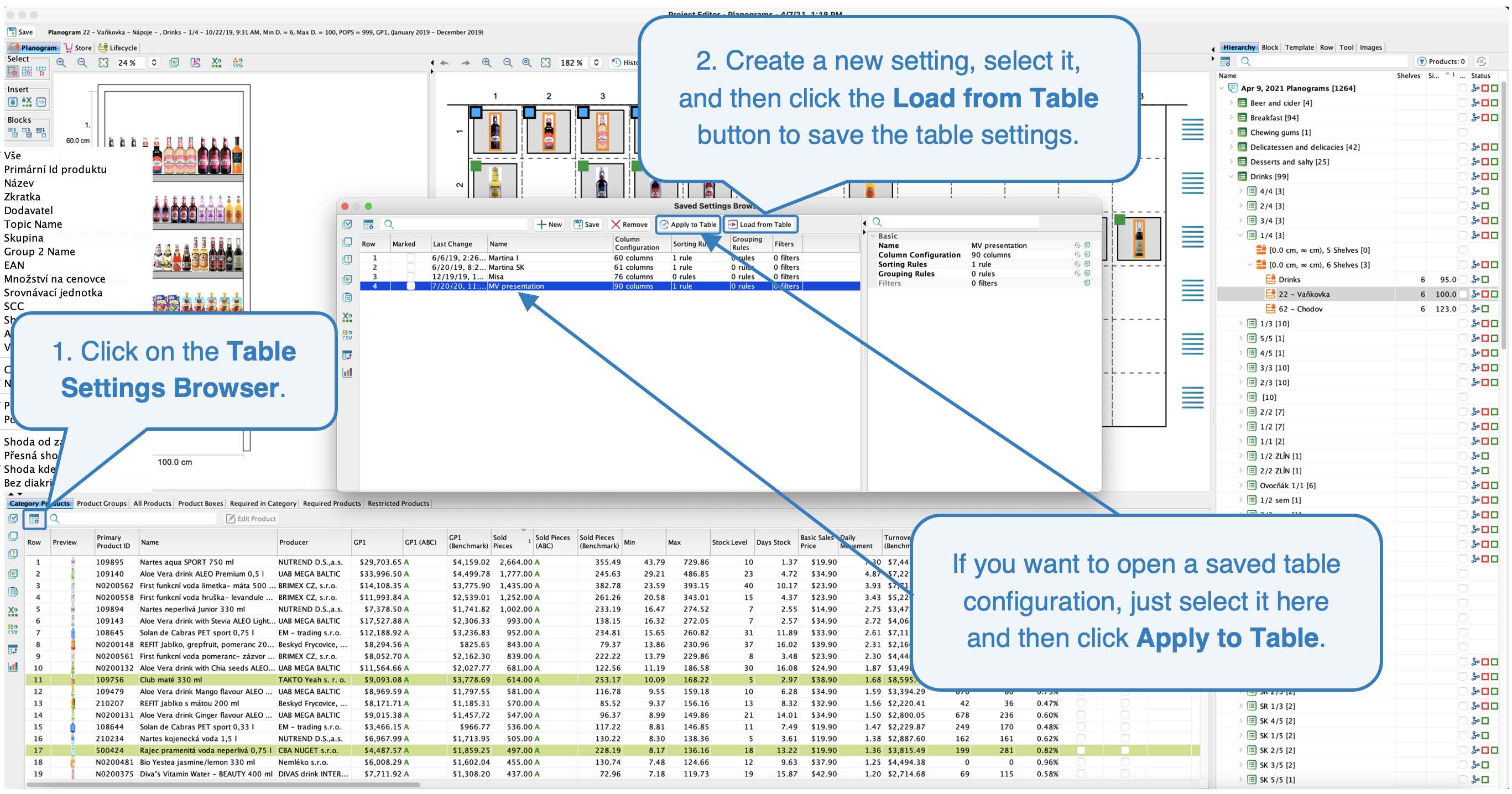The image size is (1512, 794).
Task: Toggle status checkbox for Chewing gums row
Action: click(x=1463, y=132)
